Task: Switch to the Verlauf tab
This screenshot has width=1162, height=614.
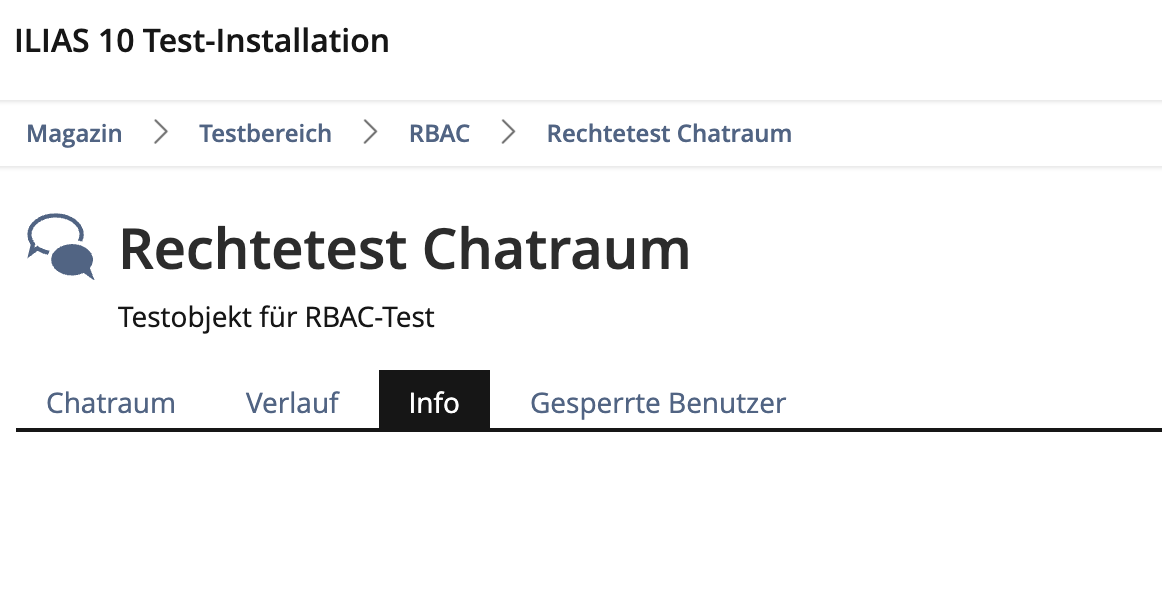Action: click(292, 403)
